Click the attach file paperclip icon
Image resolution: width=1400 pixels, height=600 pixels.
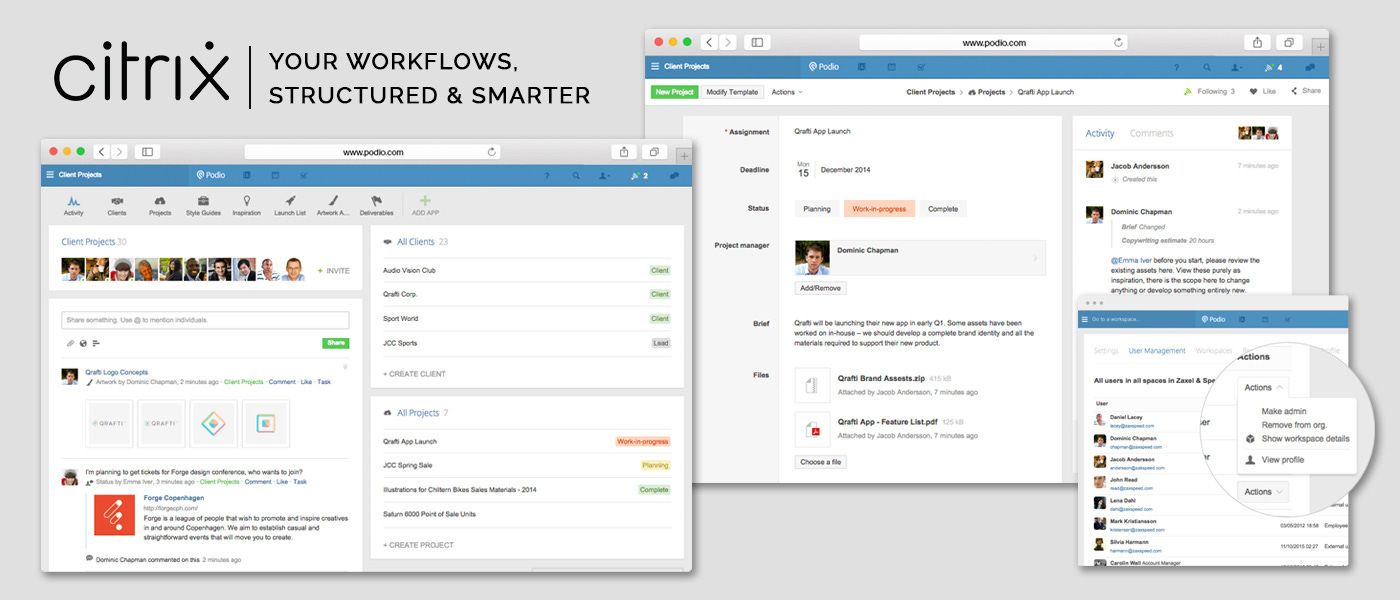tap(70, 343)
